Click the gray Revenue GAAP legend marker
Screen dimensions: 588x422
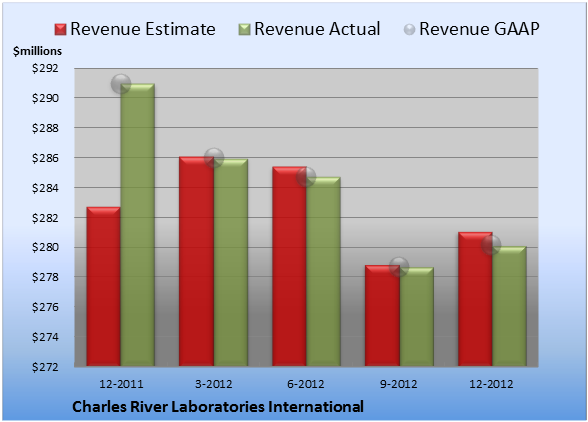click(x=410, y=30)
